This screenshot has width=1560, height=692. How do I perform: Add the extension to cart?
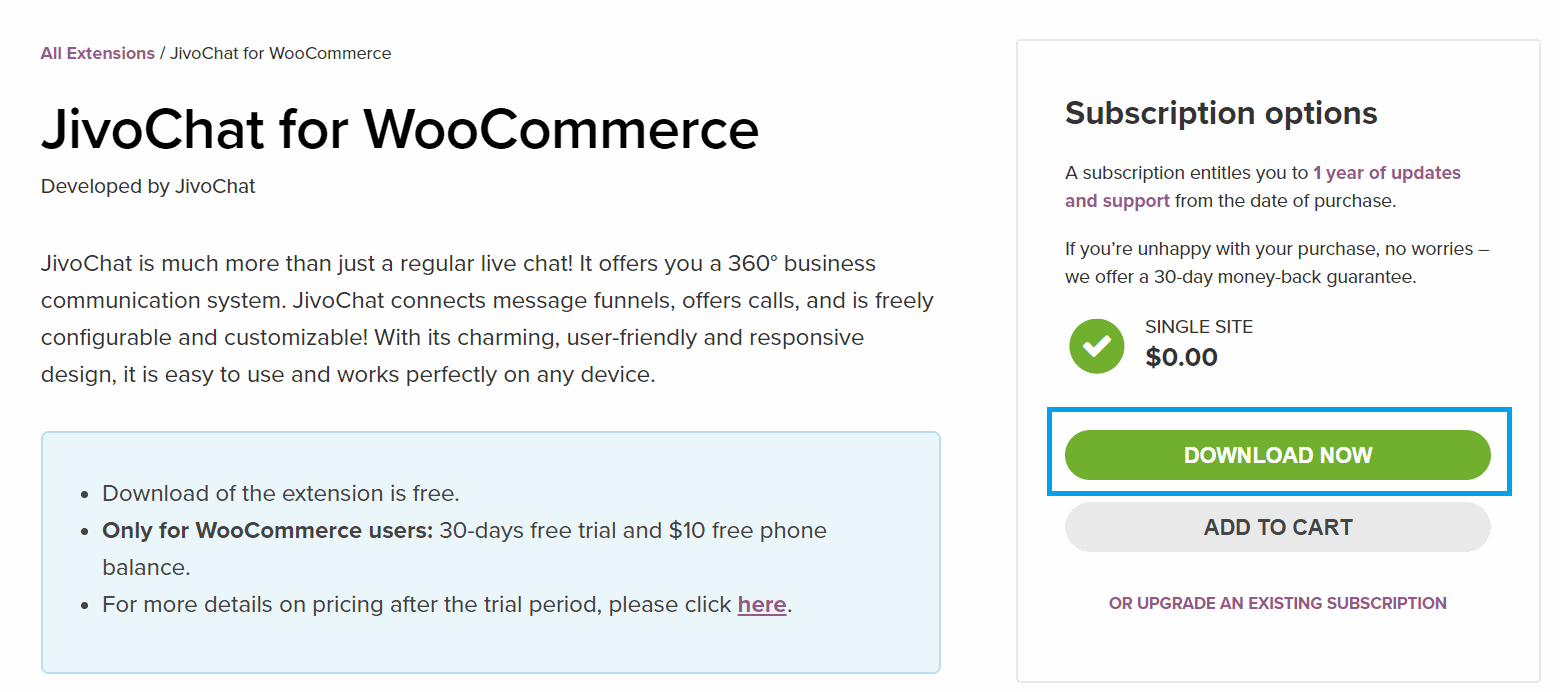[1278, 527]
